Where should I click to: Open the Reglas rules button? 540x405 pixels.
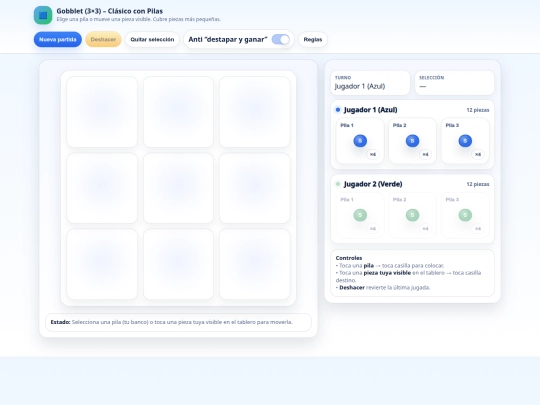click(313, 39)
